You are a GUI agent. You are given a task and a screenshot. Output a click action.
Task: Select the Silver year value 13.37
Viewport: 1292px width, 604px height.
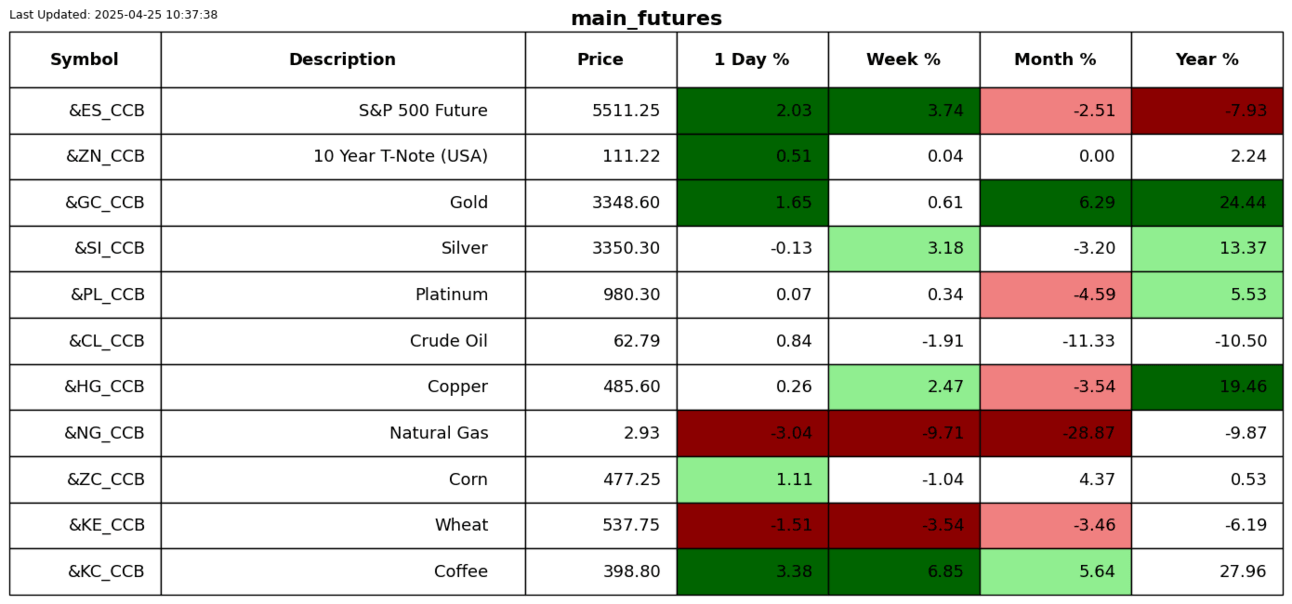[x=1242, y=249]
